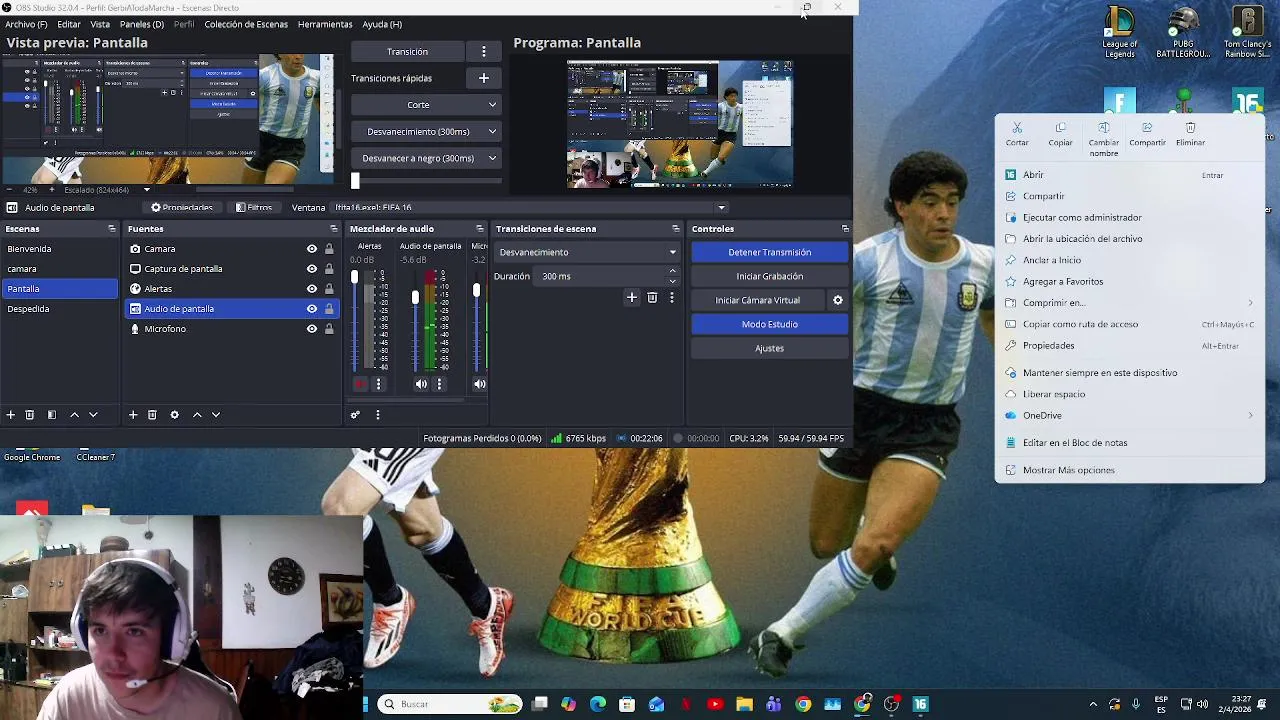Open audio mixer menu three-dots at bottom
This screenshot has height=720, width=1280.
(378, 414)
